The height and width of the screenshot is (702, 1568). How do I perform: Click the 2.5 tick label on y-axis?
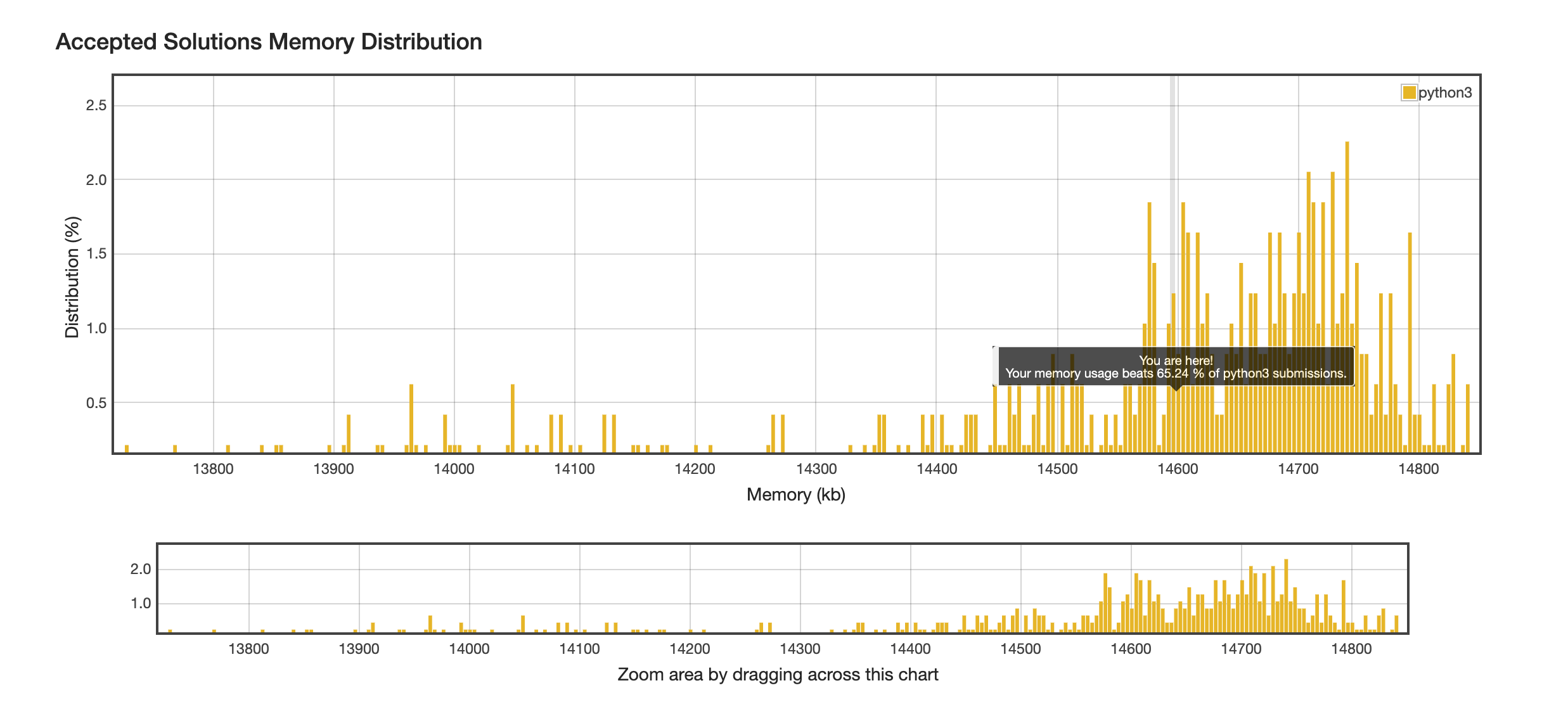(96, 105)
